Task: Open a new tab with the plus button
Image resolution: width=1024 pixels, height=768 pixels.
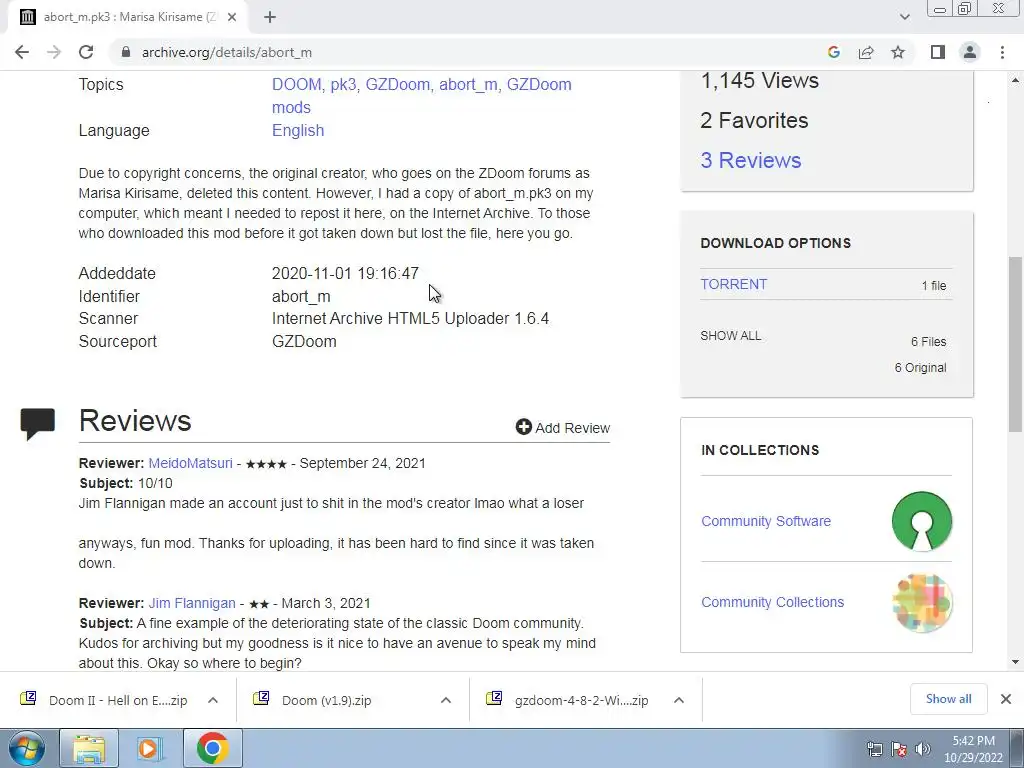Action: (x=270, y=17)
